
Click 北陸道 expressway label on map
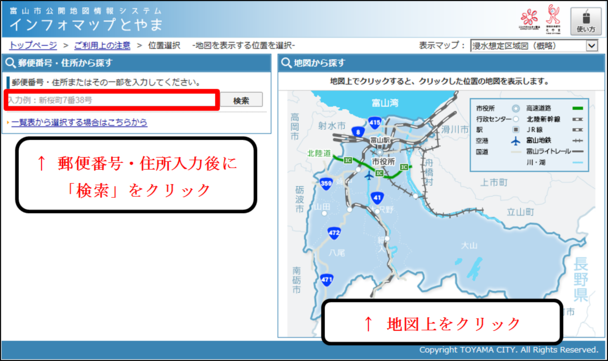pos(319,154)
